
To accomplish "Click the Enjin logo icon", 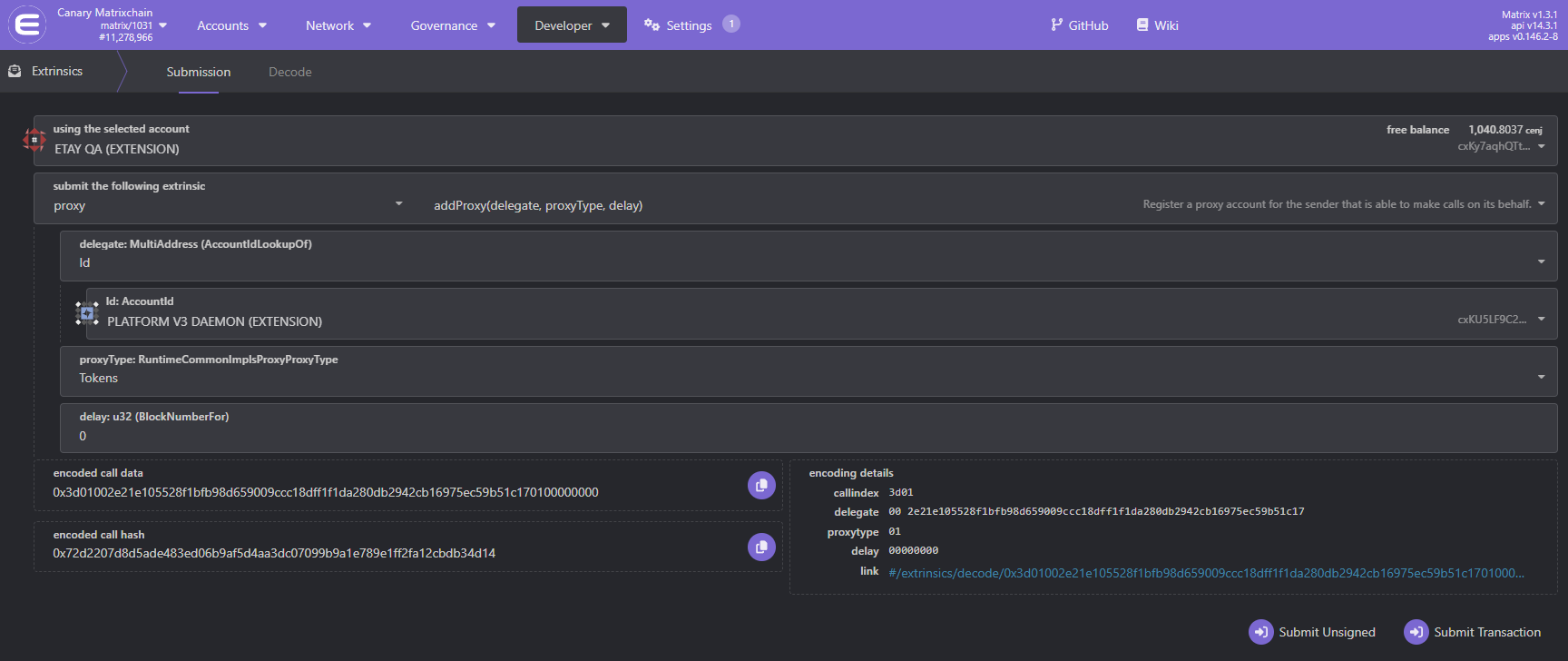I will pos(27,25).
